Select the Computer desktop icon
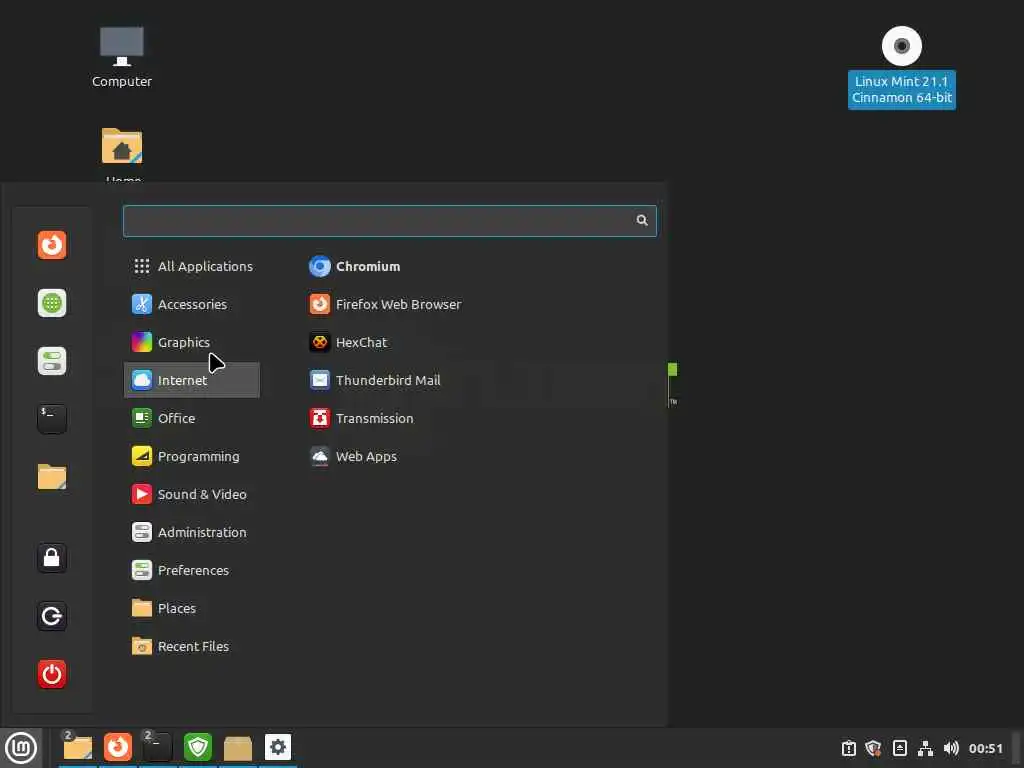The width and height of the screenshot is (1024, 768). 121,57
